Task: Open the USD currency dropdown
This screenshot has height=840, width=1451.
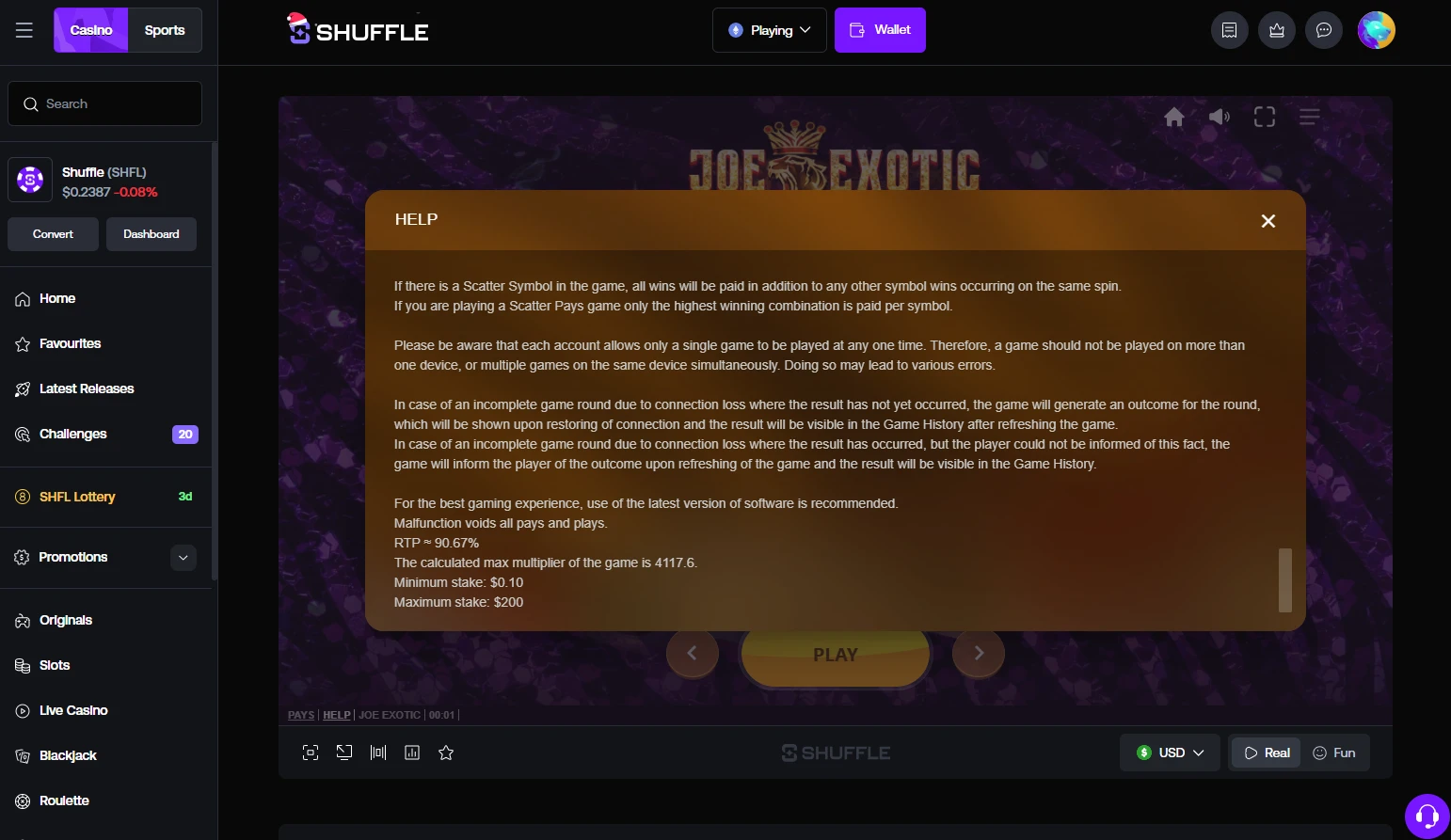Action: pos(1170,753)
